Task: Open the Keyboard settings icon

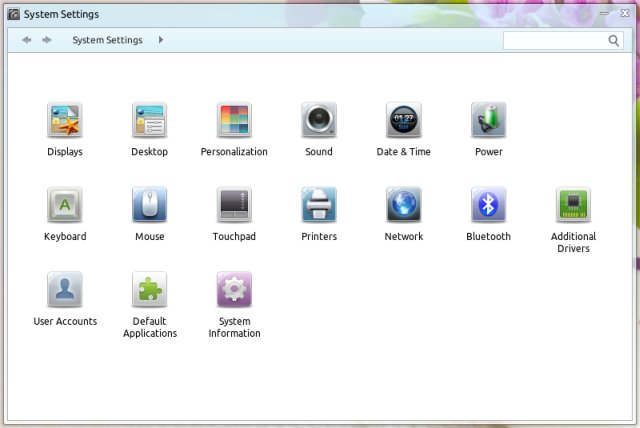Action: (64, 204)
